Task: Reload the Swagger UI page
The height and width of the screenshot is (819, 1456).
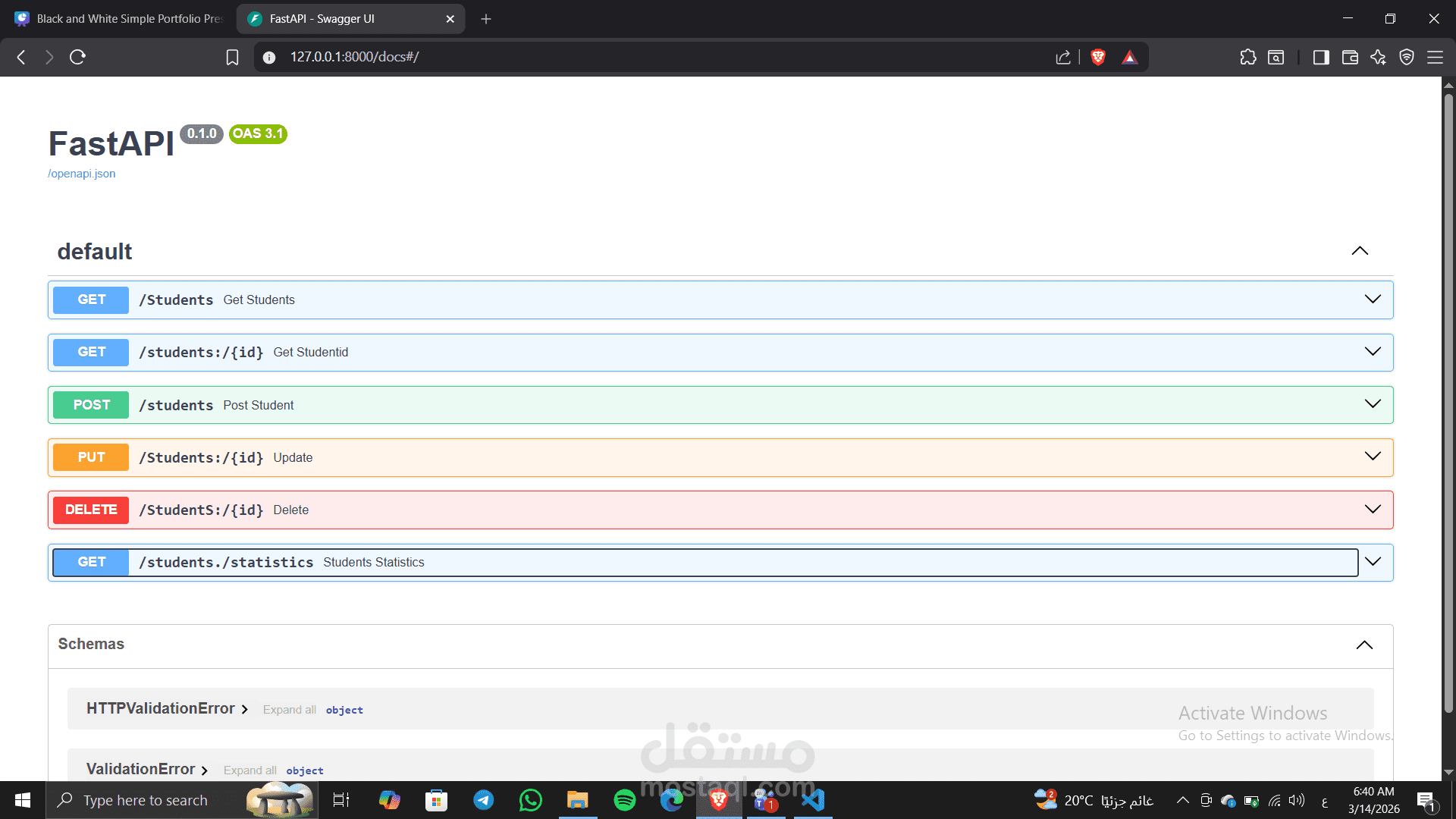Action: (77, 57)
